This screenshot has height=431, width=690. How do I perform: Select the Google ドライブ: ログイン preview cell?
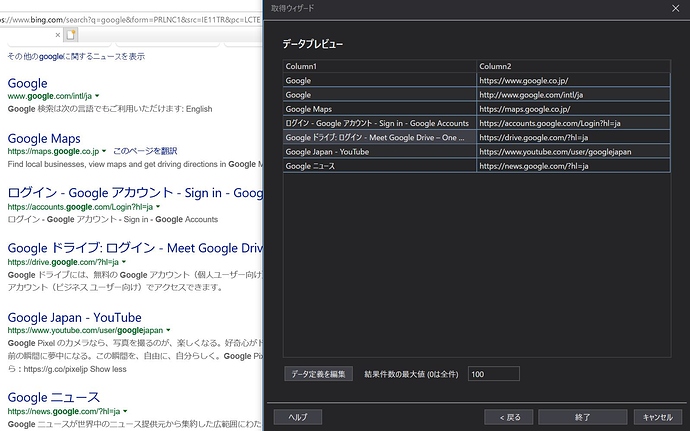[x=380, y=137]
